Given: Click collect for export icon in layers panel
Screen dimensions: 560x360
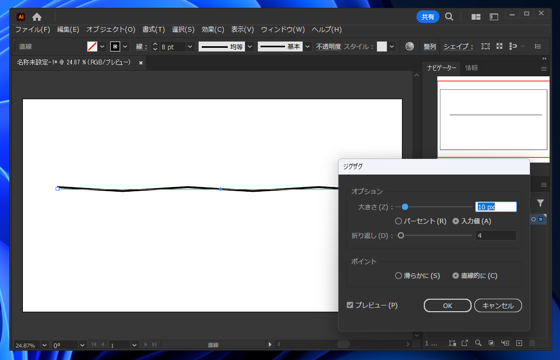Looking at the screenshot, I should coord(452,343).
